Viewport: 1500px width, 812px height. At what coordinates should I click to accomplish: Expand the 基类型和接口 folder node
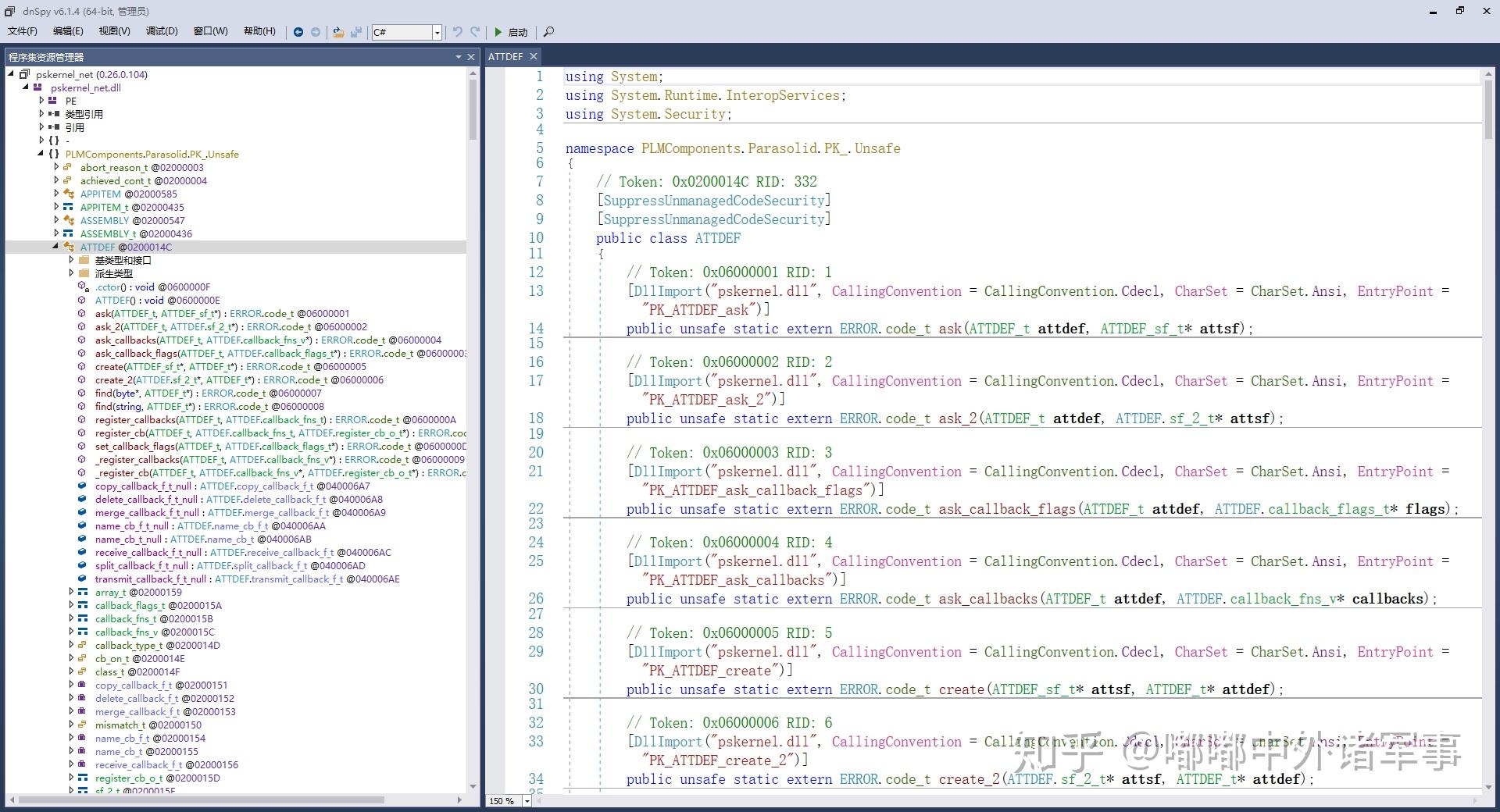(x=71, y=260)
